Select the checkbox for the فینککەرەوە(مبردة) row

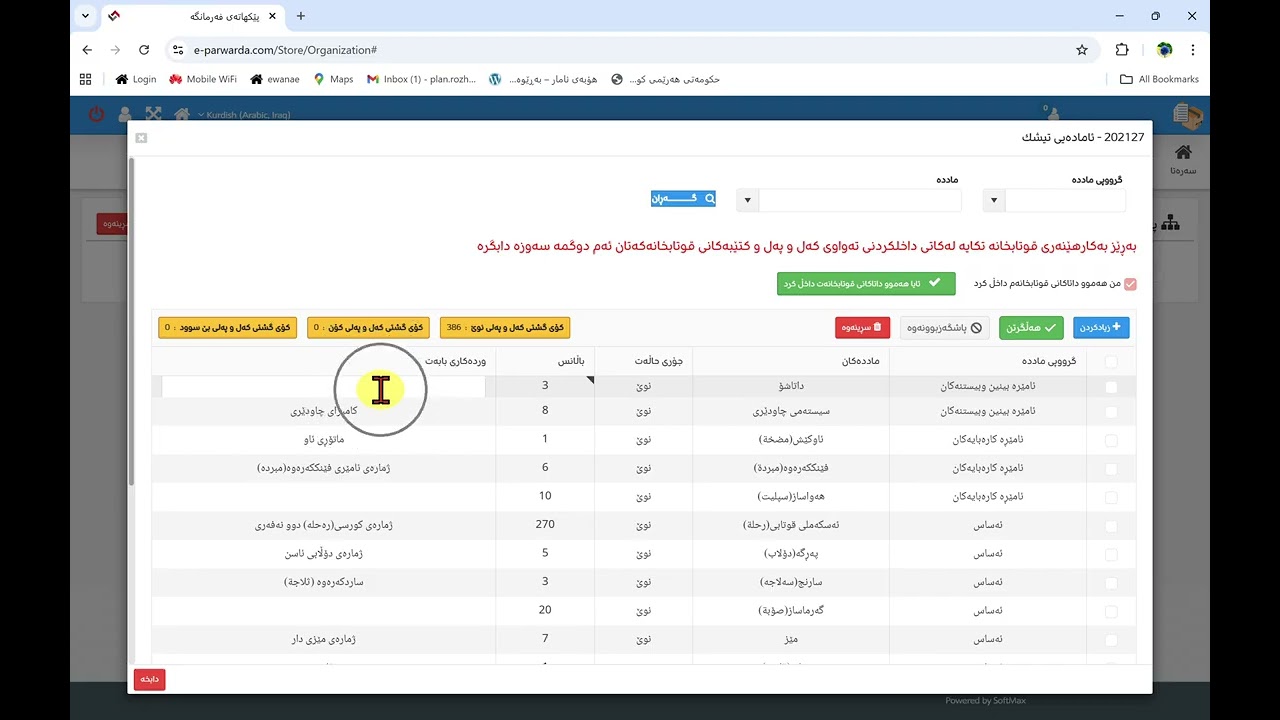1111,468
